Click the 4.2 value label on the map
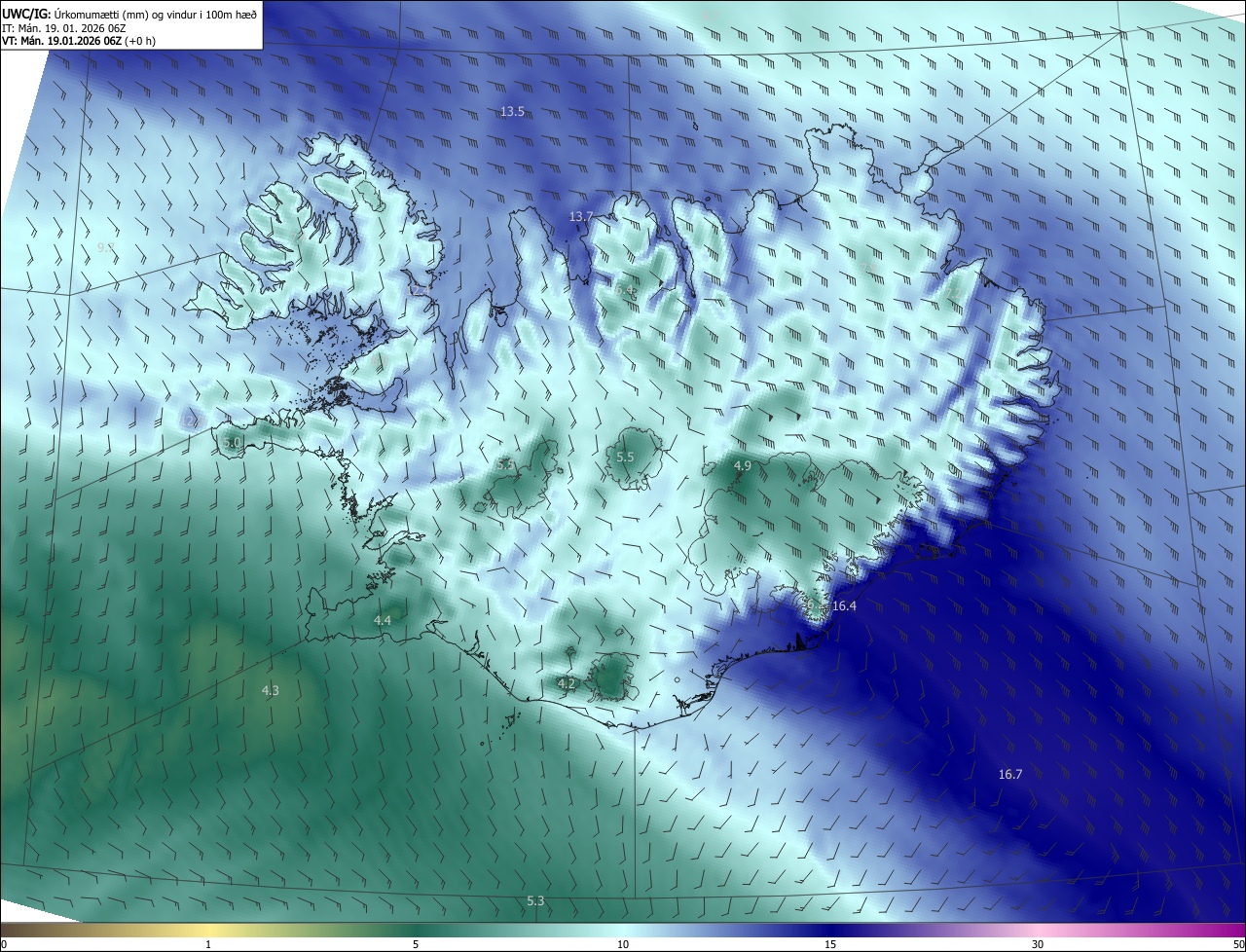The width and height of the screenshot is (1246, 952). (567, 684)
